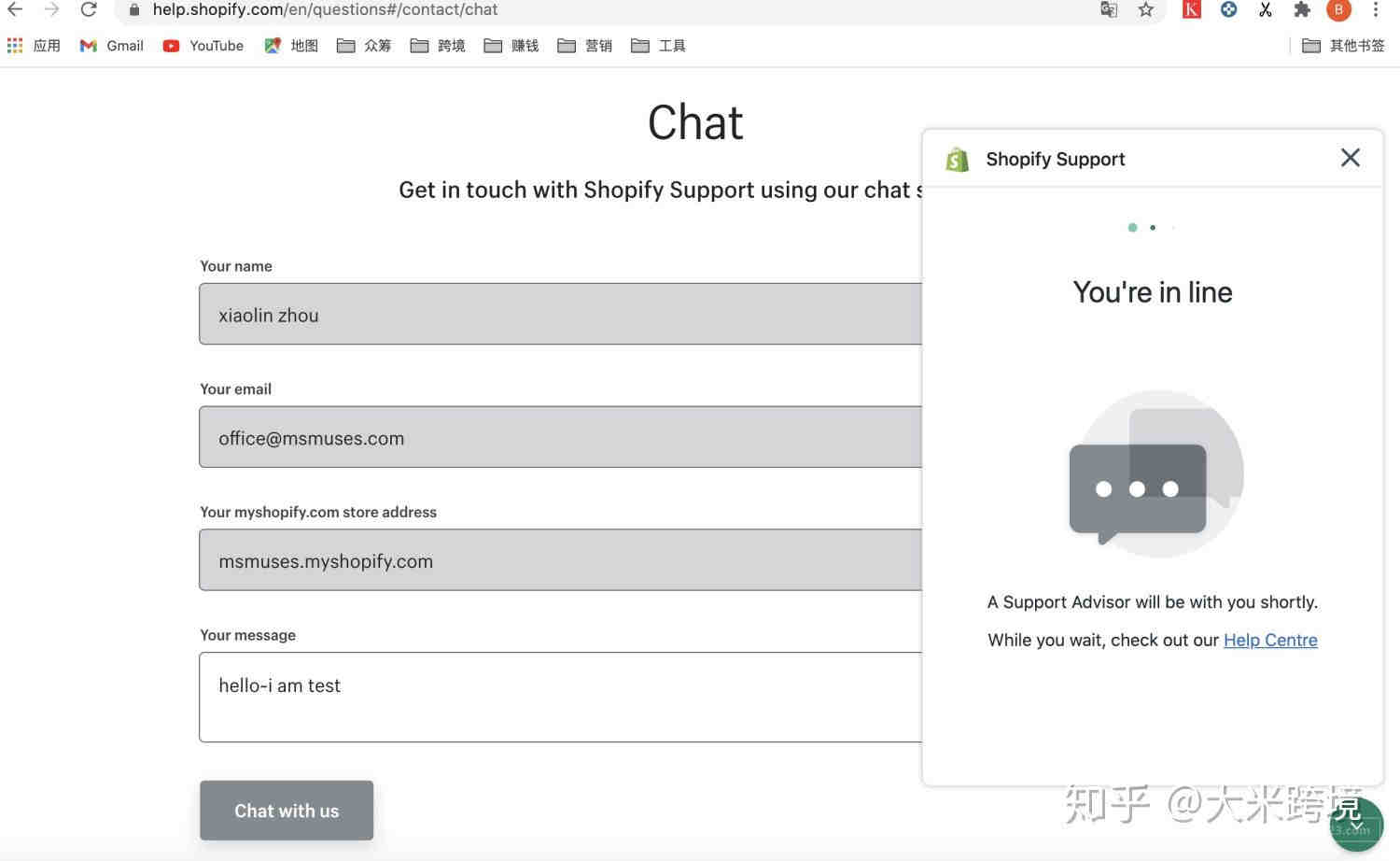Click the store address field
This screenshot has width=1400, height=861.
tap(561, 560)
